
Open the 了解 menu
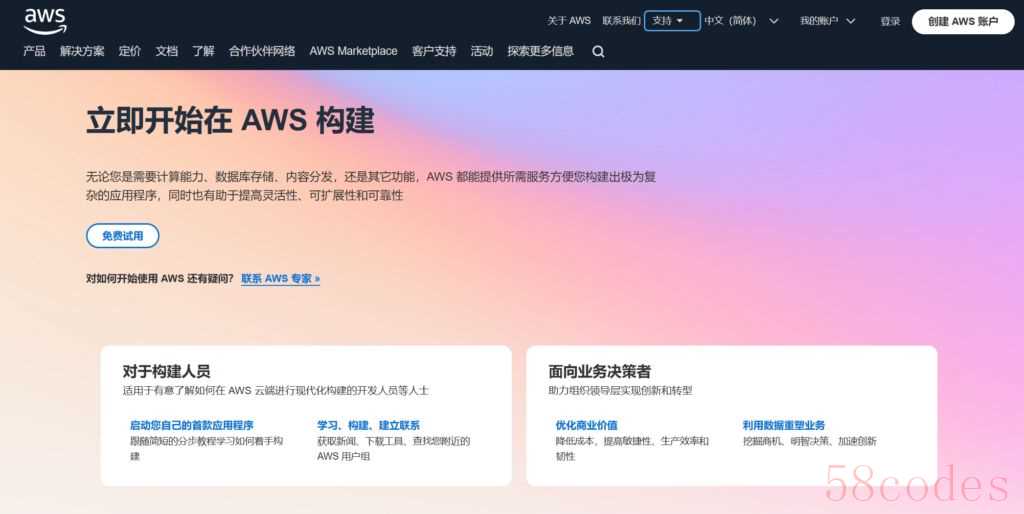click(x=203, y=51)
